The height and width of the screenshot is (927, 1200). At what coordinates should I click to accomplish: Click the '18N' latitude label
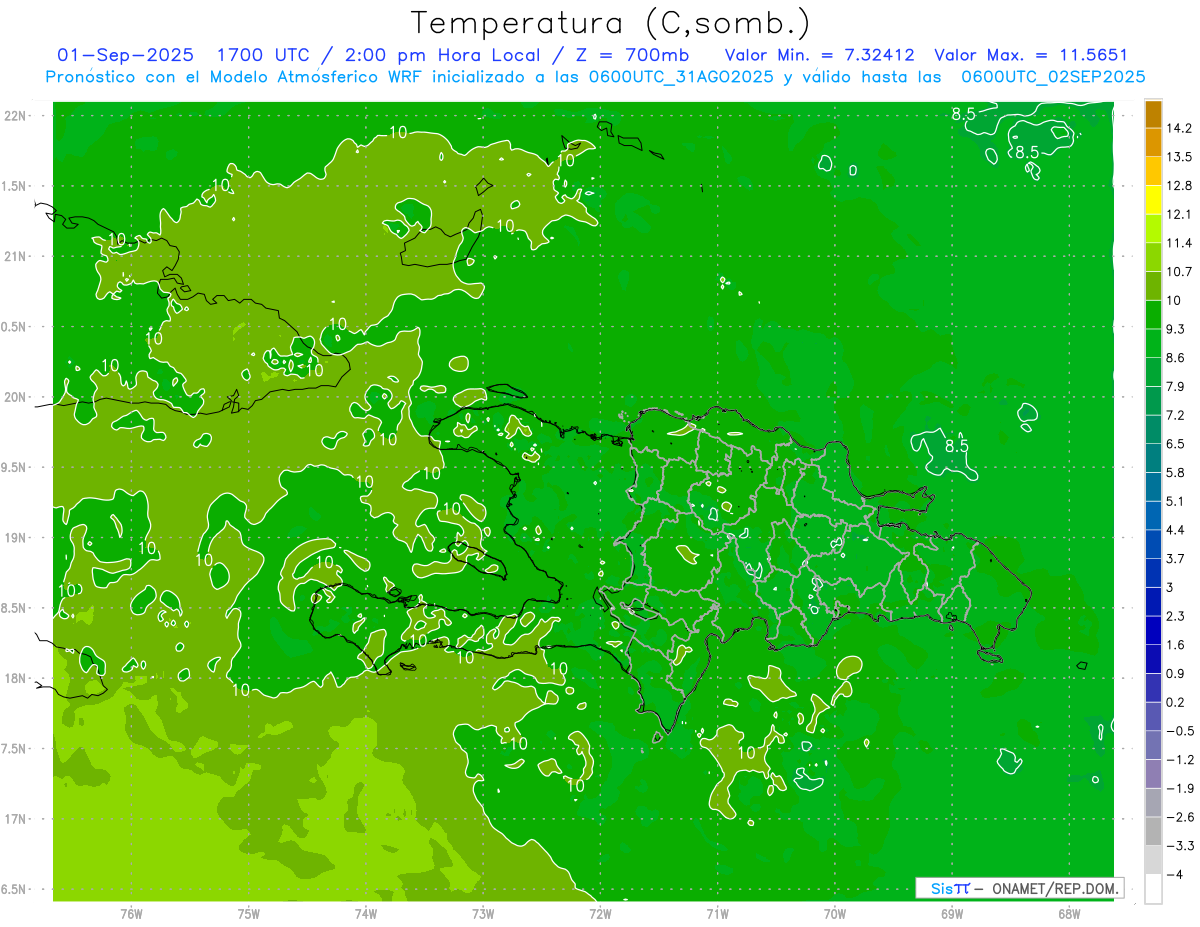[x=17, y=678]
